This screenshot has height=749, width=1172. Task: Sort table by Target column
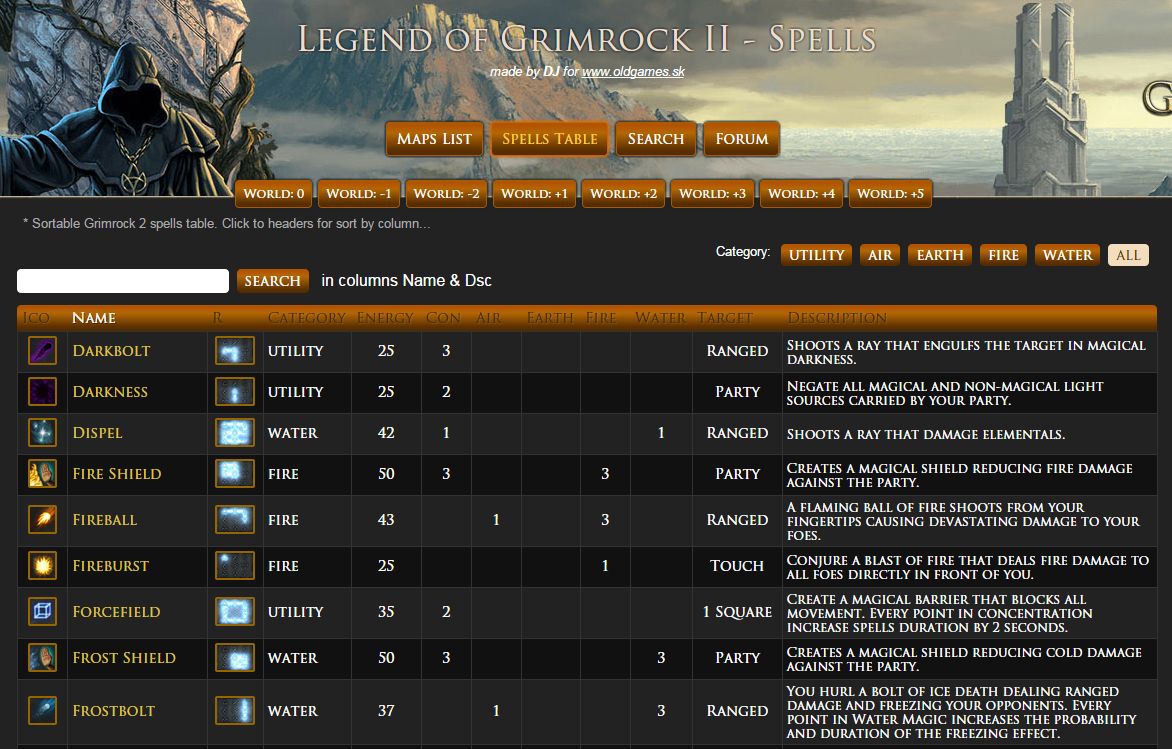click(724, 318)
